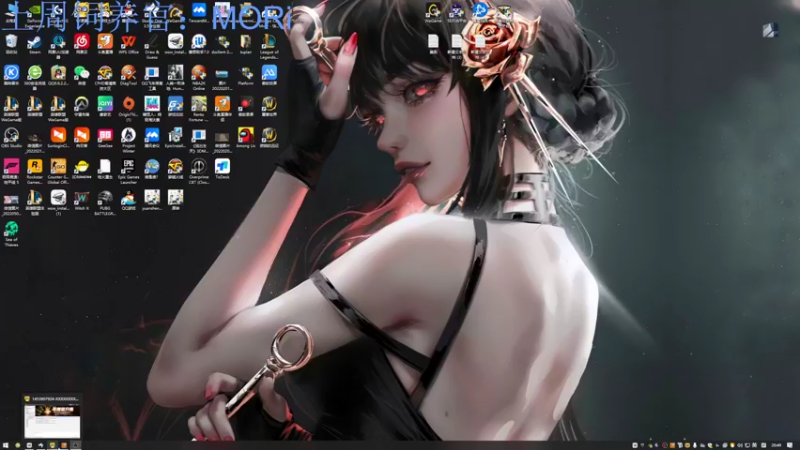Open Draw & Guess game shortcut

pos(152,45)
